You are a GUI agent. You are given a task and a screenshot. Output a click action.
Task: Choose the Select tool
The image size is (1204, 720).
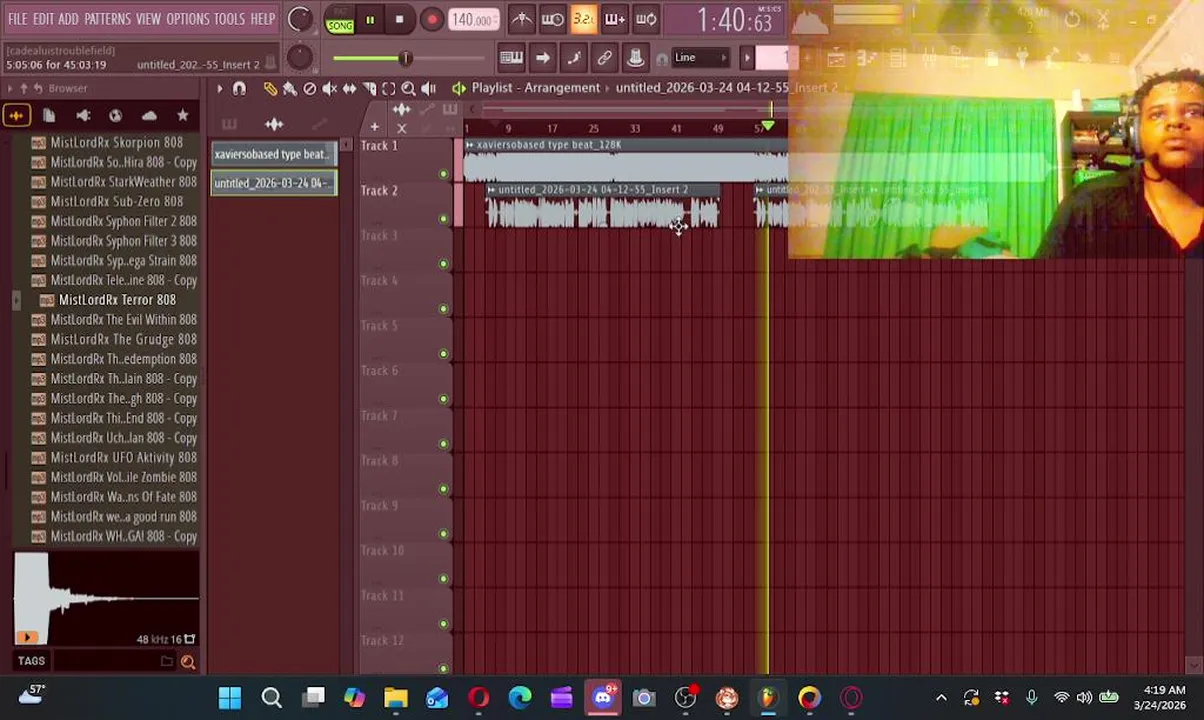[389, 89]
